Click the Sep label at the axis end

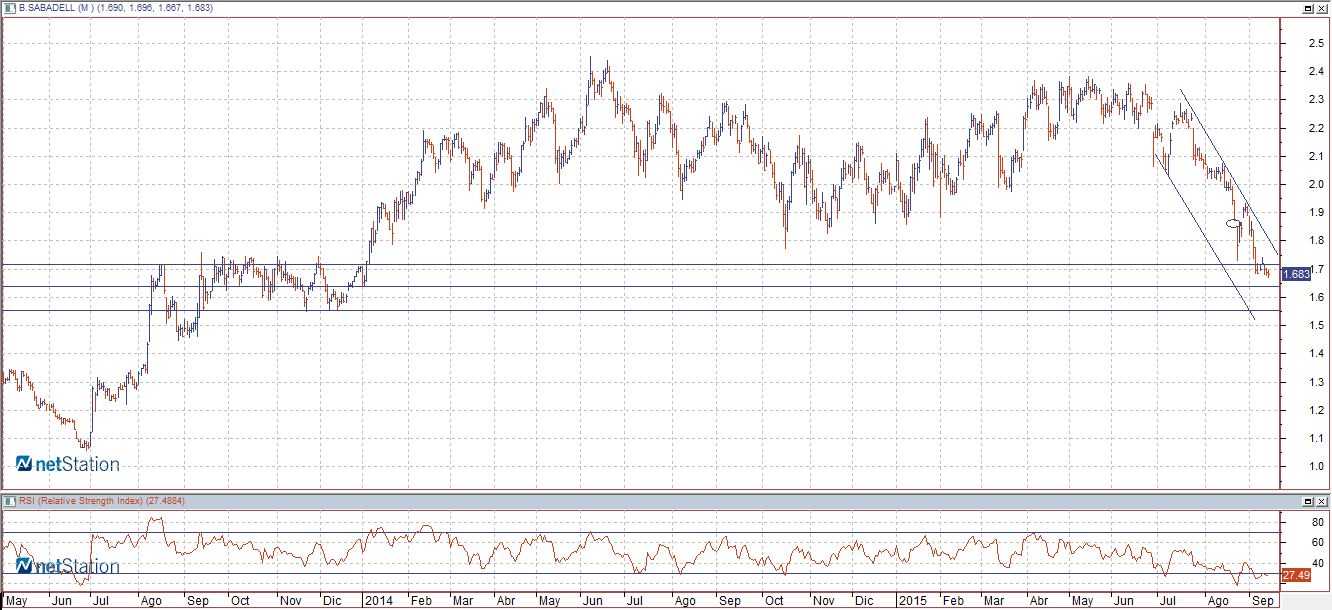click(x=1263, y=601)
